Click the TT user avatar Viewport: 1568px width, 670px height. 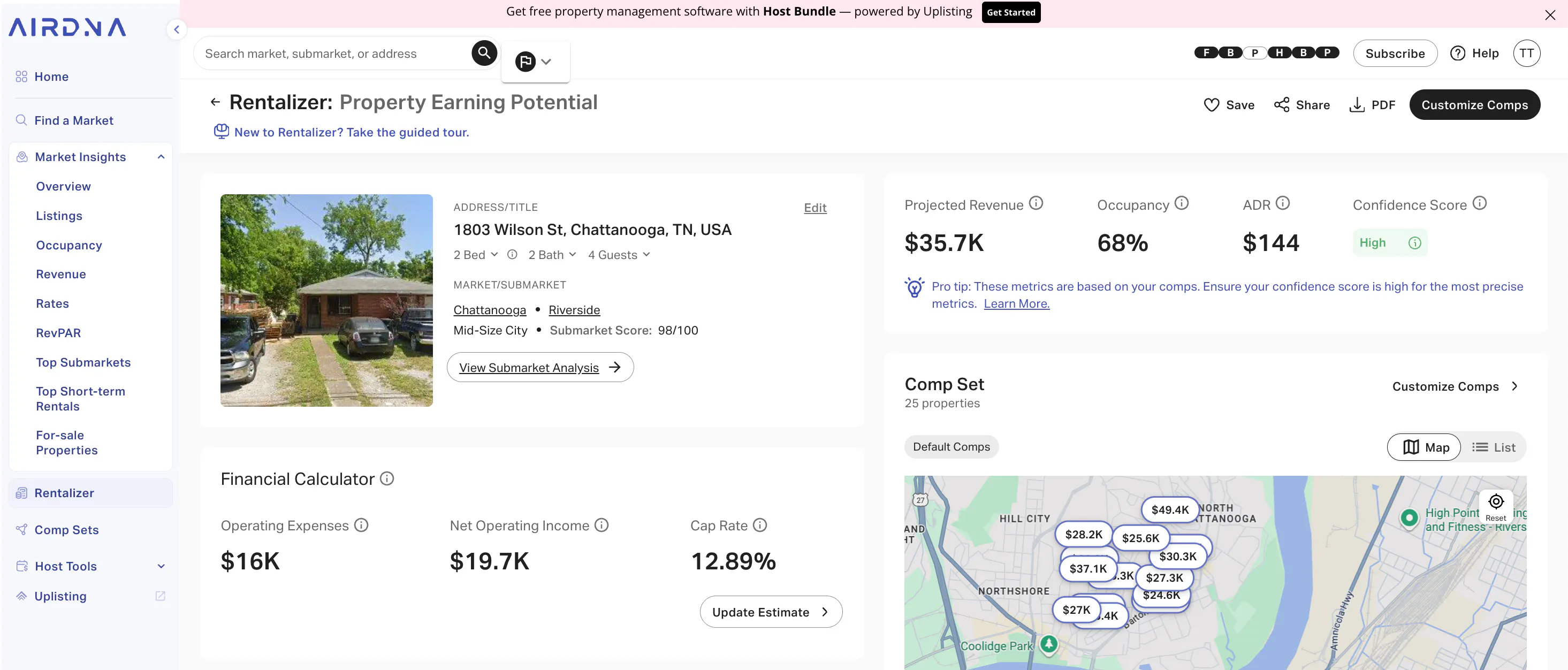click(1527, 54)
